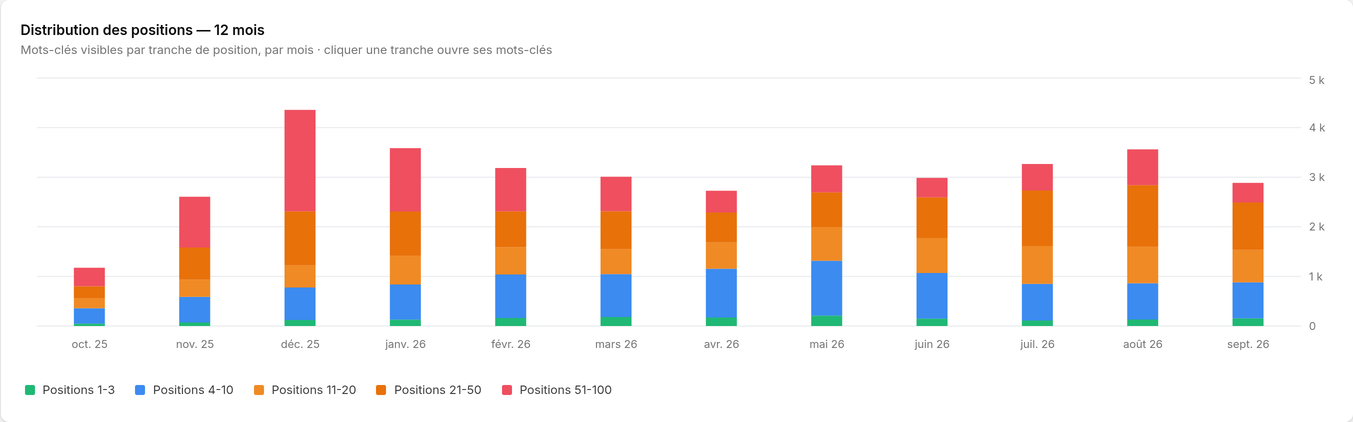Click the red 51-100 segment of juin 26
The width and height of the screenshot is (1353, 422).
[932, 188]
